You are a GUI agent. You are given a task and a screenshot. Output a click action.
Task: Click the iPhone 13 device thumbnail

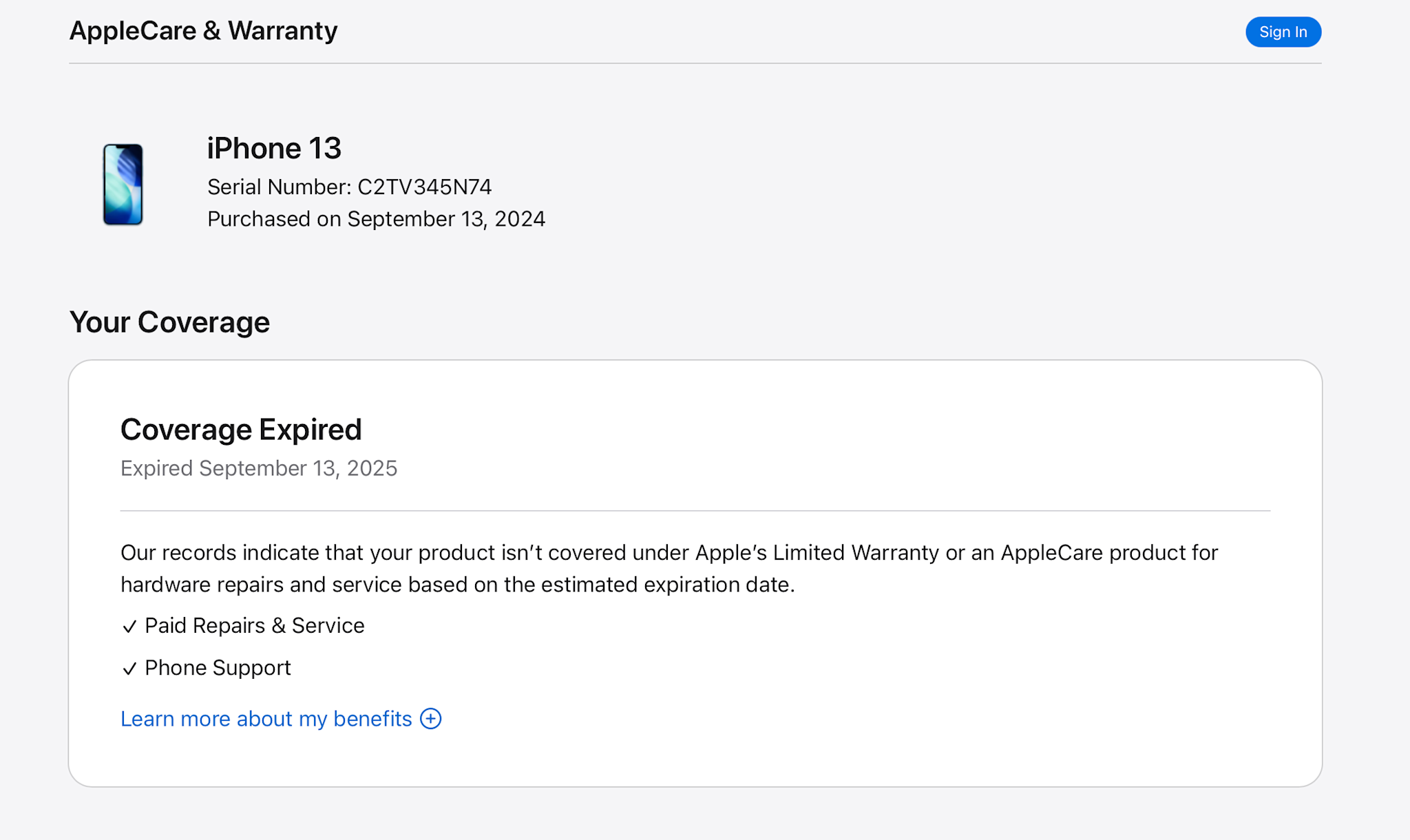[123, 185]
